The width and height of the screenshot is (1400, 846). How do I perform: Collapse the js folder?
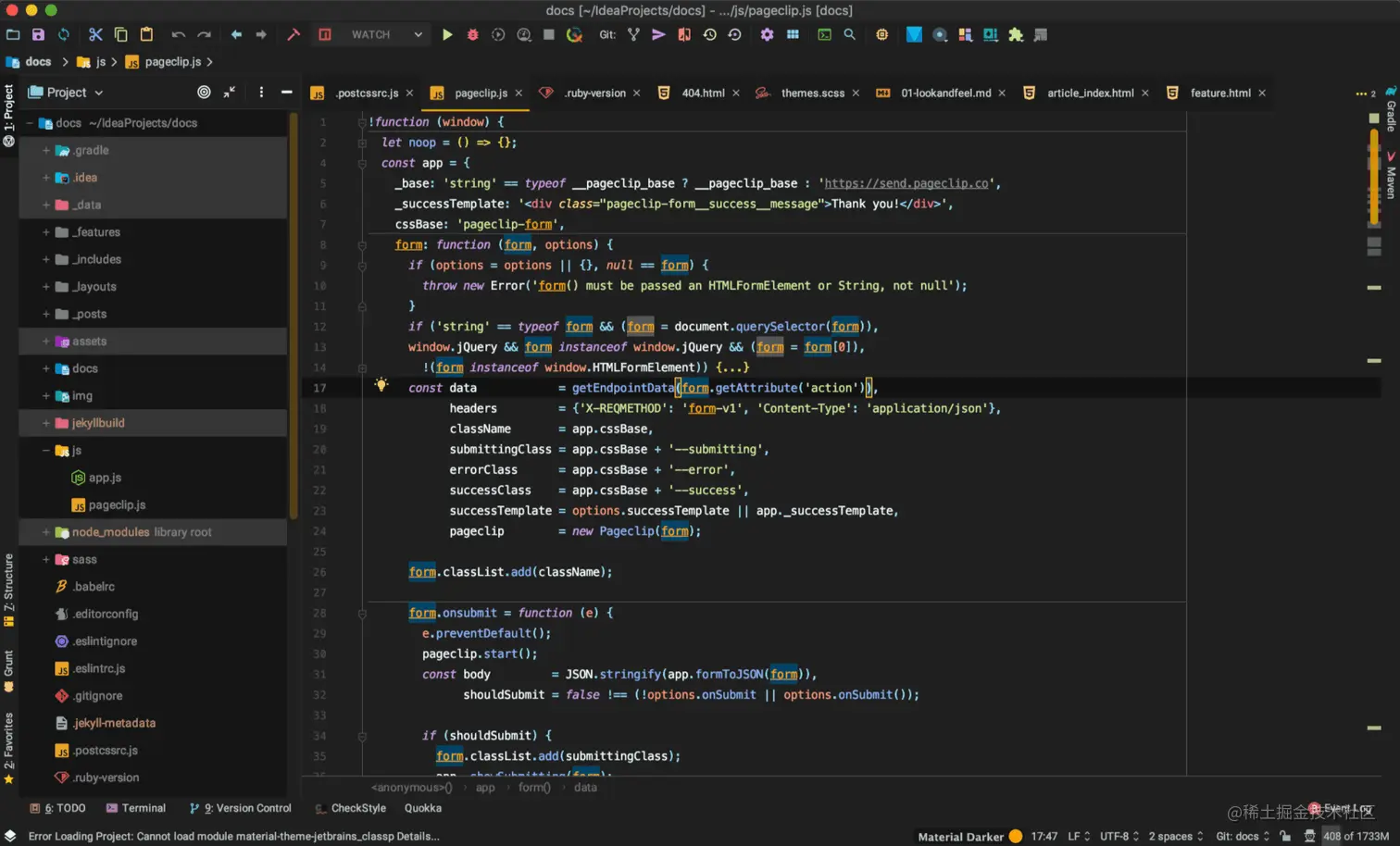point(45,450)
